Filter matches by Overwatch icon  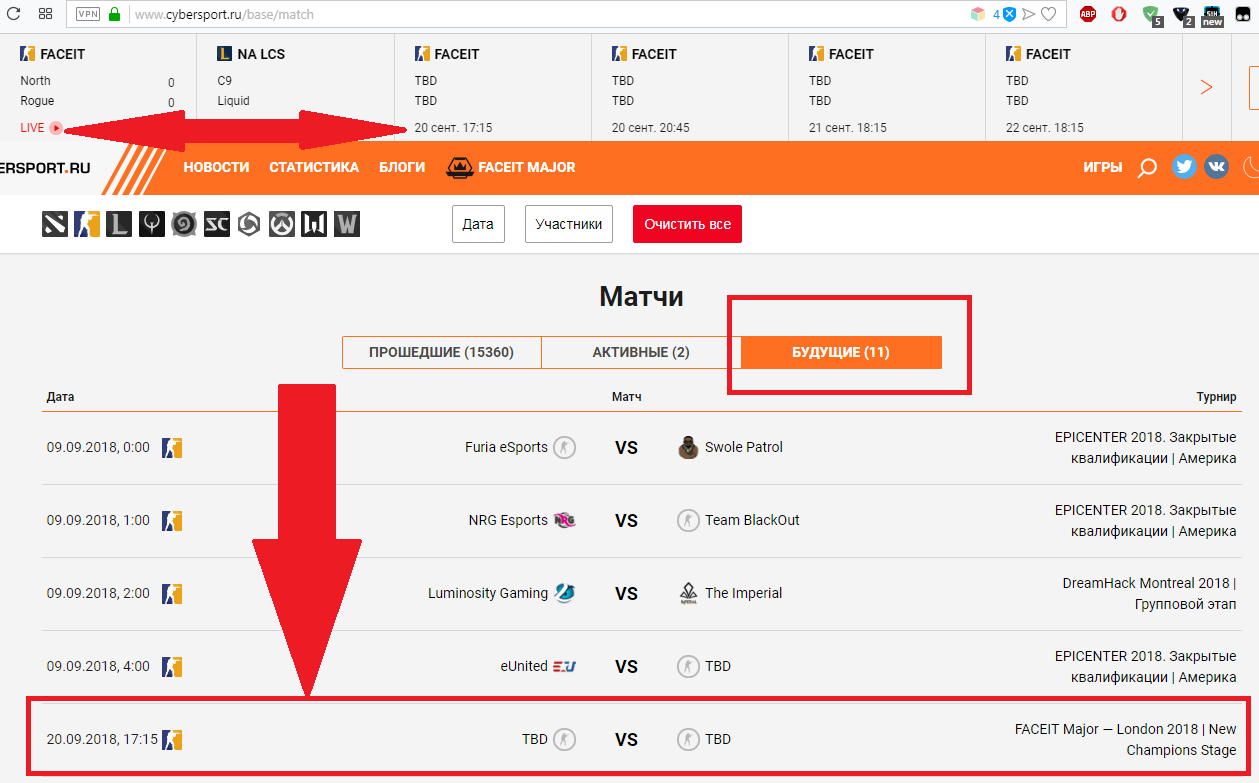tap(282, 224)
